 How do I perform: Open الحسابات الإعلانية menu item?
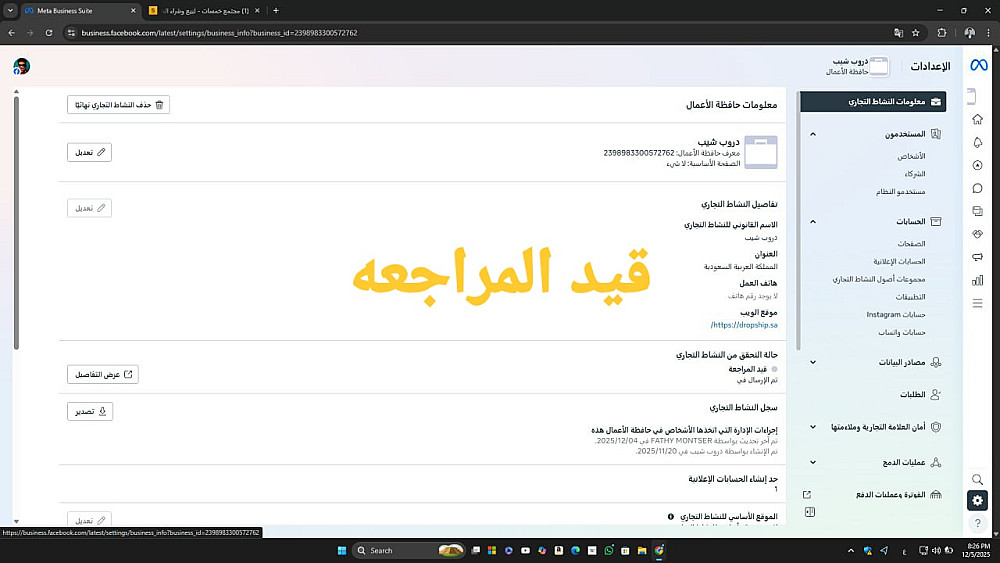coord(899,261)
